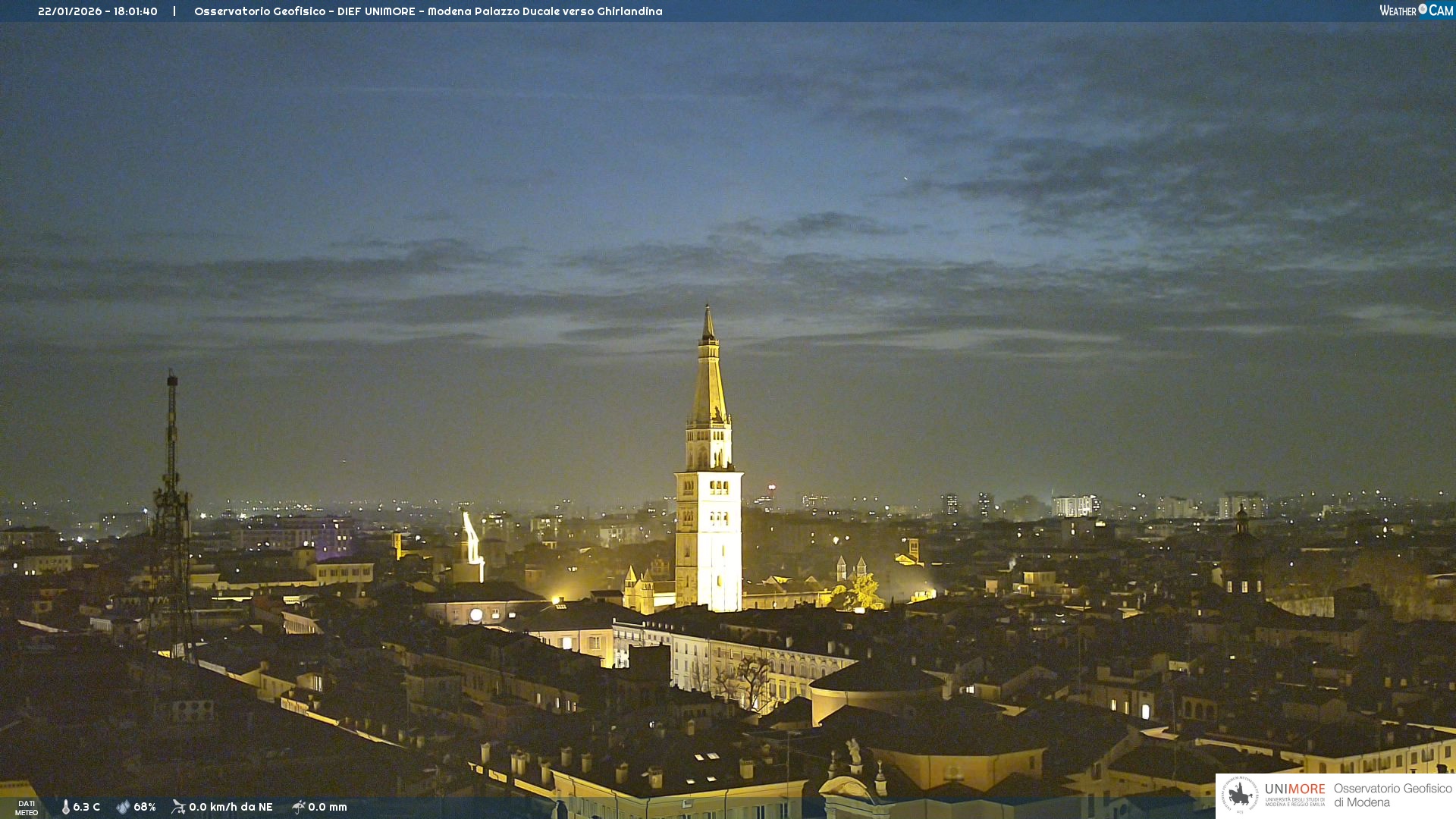This screenshot has width=1456, height=819.
Task: Click the WeatherCam logo
Action: click(1415, 11)
